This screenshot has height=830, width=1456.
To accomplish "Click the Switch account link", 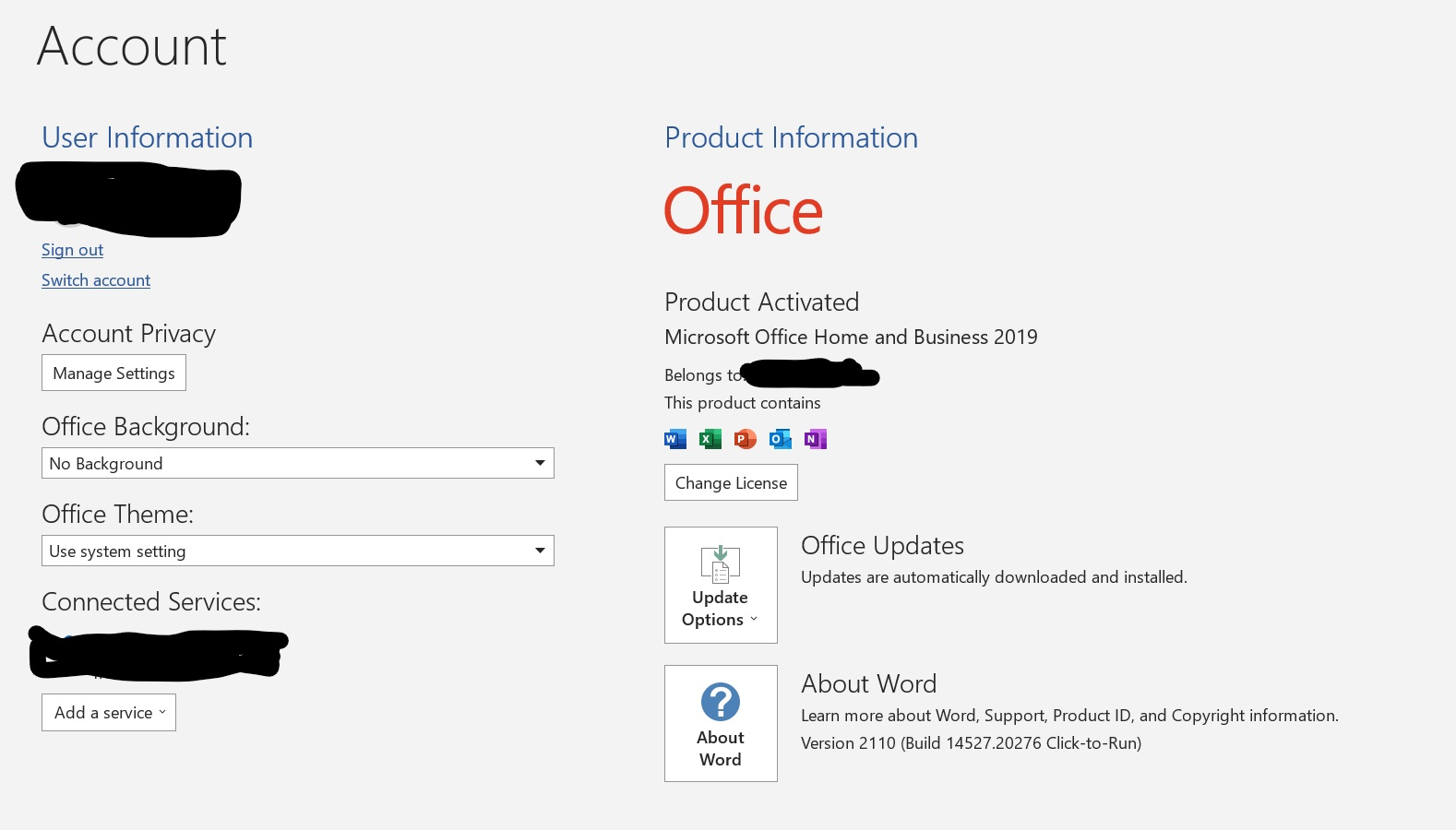I will tap(96, 280).
